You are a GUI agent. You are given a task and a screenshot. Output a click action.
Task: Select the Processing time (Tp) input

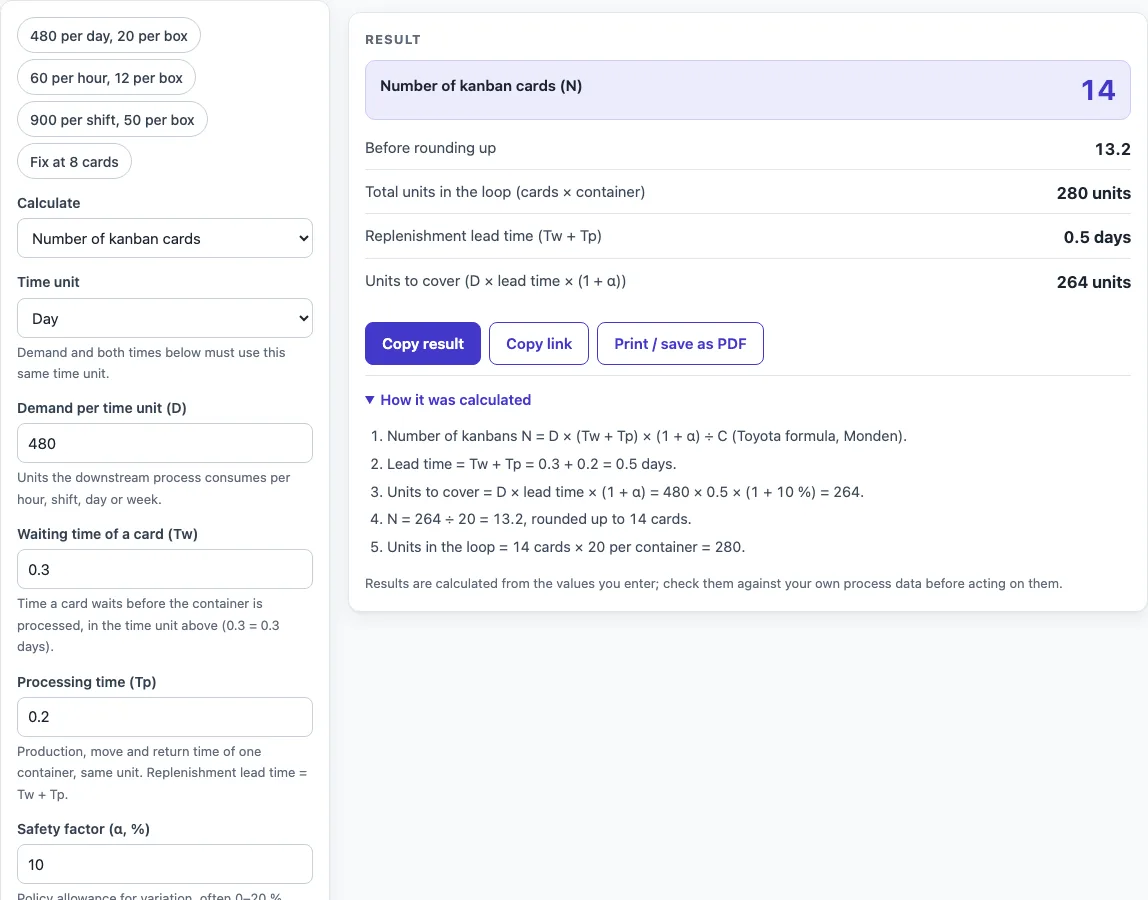pyautogui.click(x=165, y=717)
